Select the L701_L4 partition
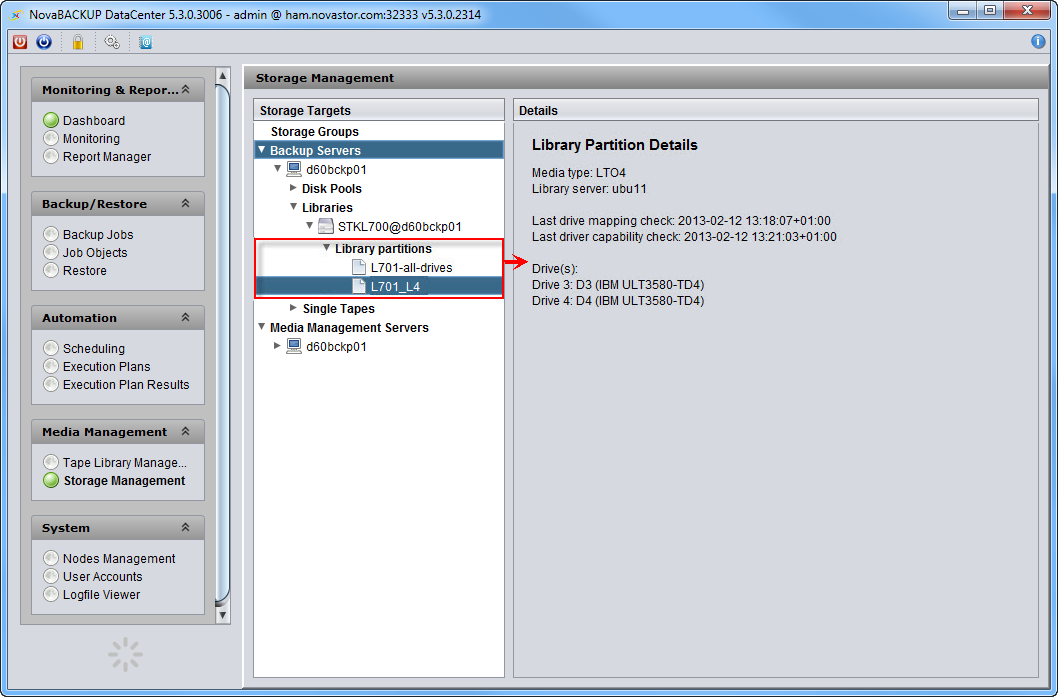 tap(395, 287)
